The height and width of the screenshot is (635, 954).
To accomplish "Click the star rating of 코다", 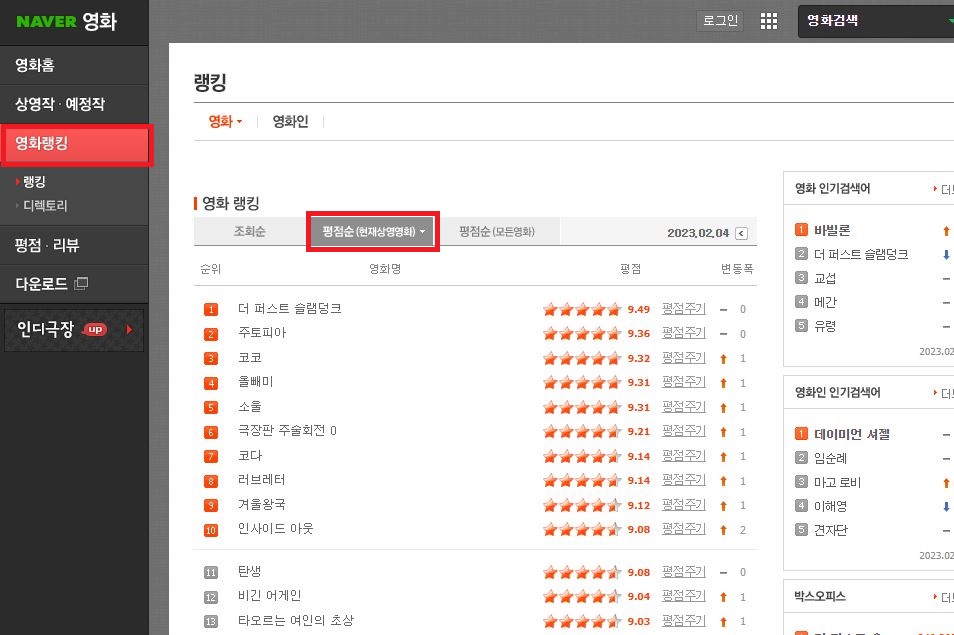I will point(582,456).
